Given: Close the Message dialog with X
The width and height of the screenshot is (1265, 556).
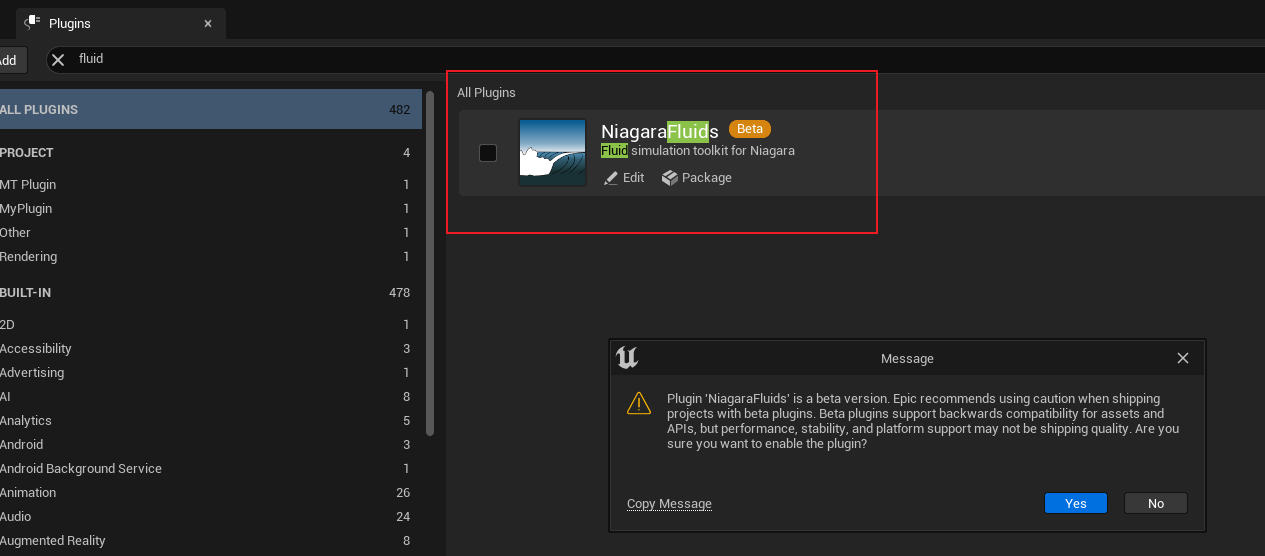Looking at the screenshot, I should click(1182, 358).
